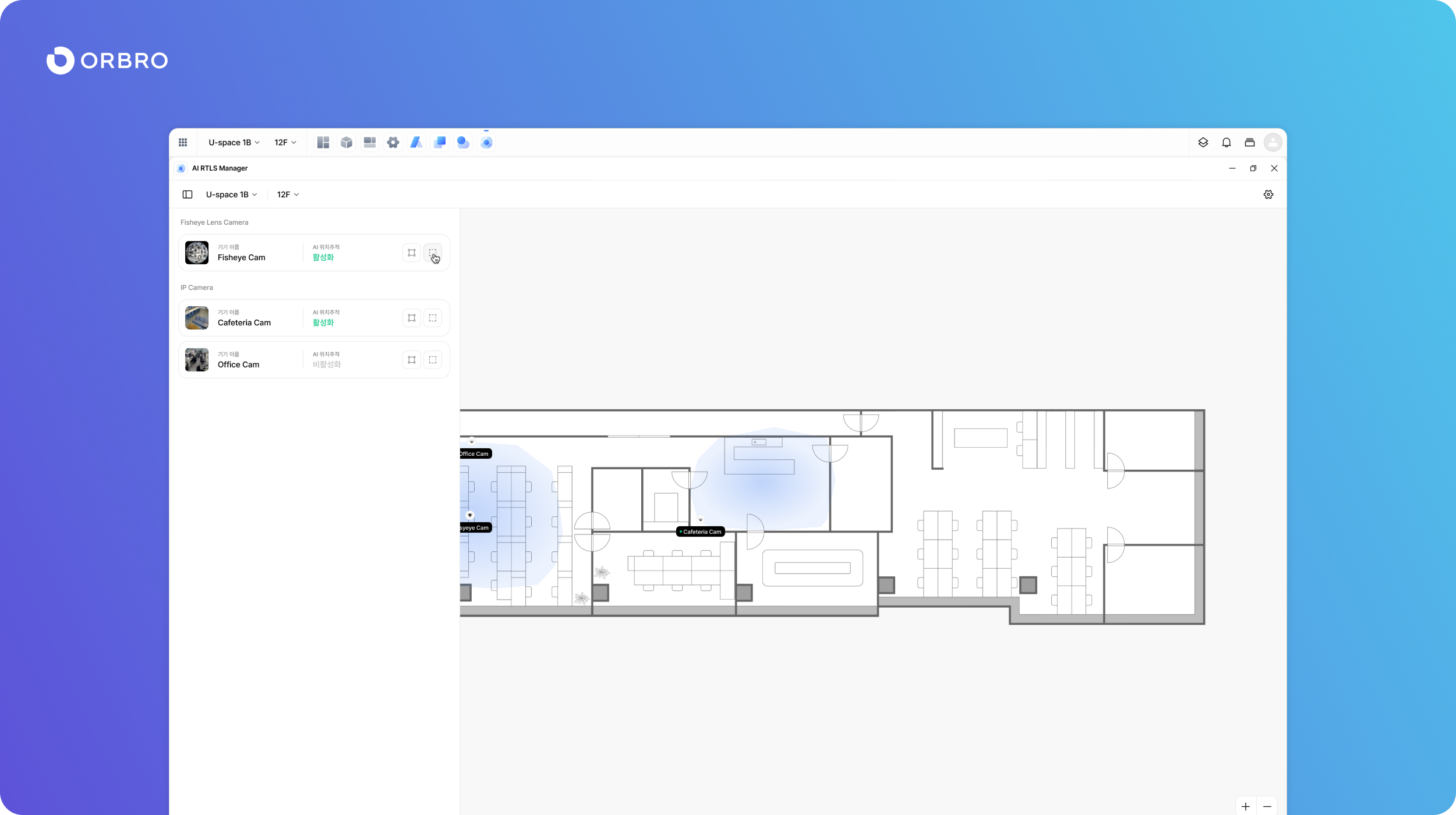Click Fisheye Cam dashed-square area button
The height and width of the screenshot is (815, 1456).
pos(433,253)
